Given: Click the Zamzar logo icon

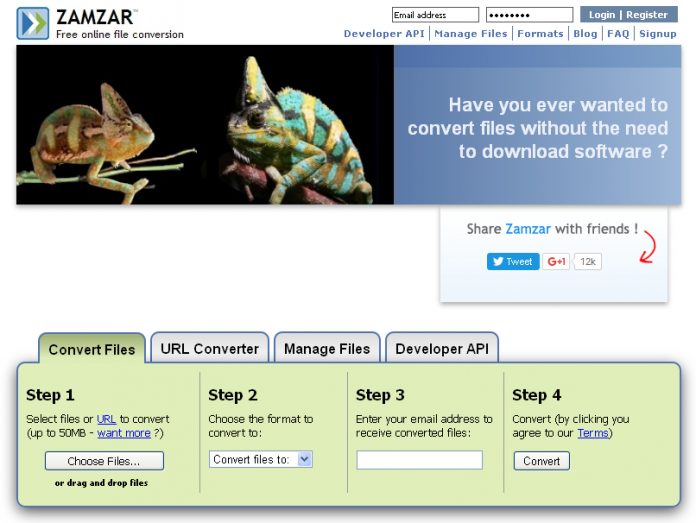Looking at the screenshot, I should point(33,22).
